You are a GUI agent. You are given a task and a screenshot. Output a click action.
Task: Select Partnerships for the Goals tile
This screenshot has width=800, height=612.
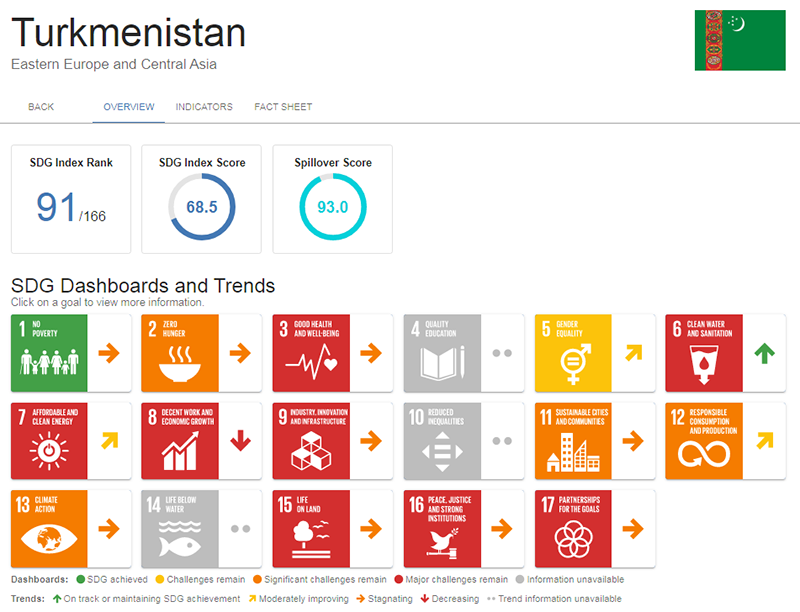(573, 528)
